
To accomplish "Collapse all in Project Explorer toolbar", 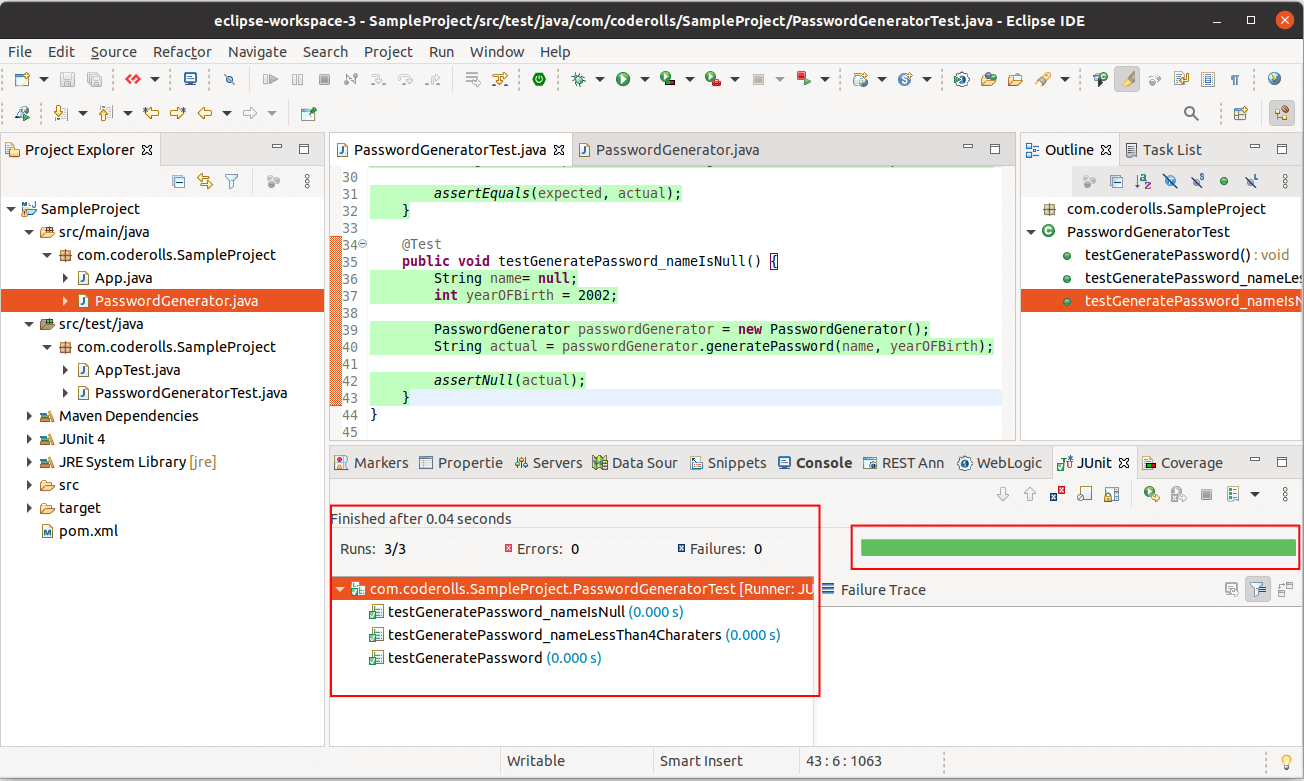I will 178,181.
